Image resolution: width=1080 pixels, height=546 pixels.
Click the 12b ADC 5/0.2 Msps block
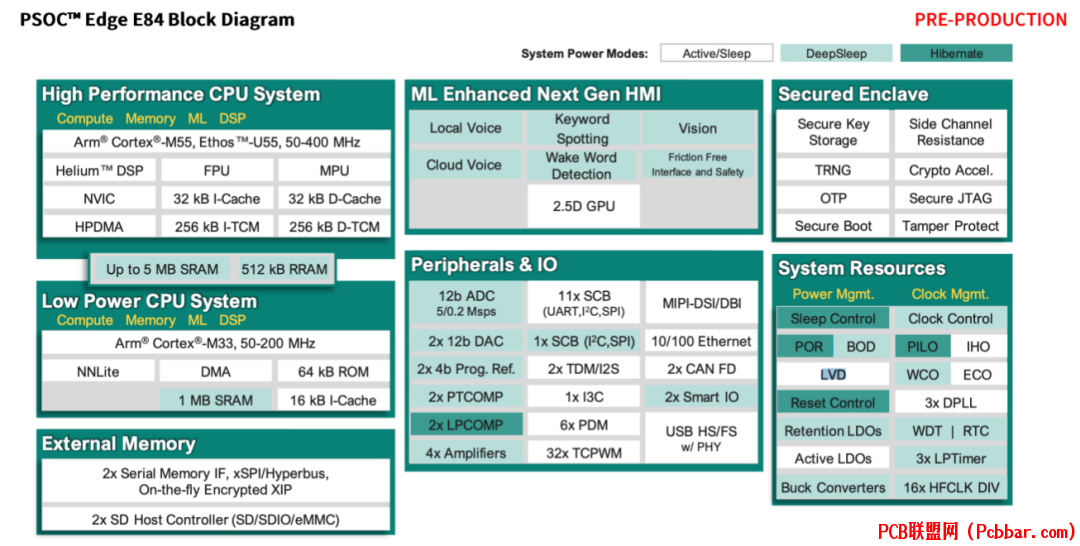(466, 303)
